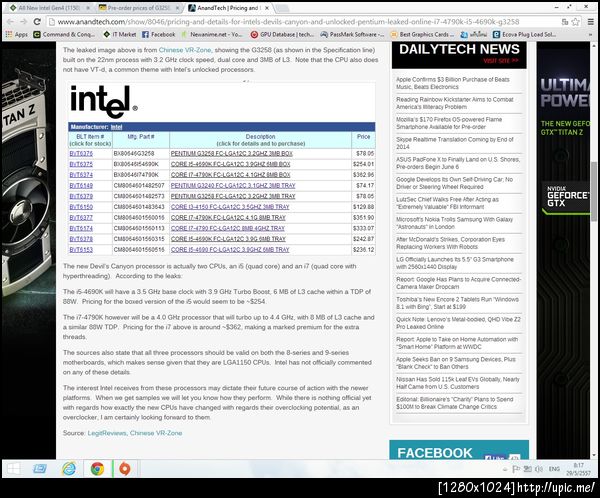Screen dimensions: 600x498
Task: Follow the Chinese VR-Zone source link at bottom
Action: [x=156, y=433]
